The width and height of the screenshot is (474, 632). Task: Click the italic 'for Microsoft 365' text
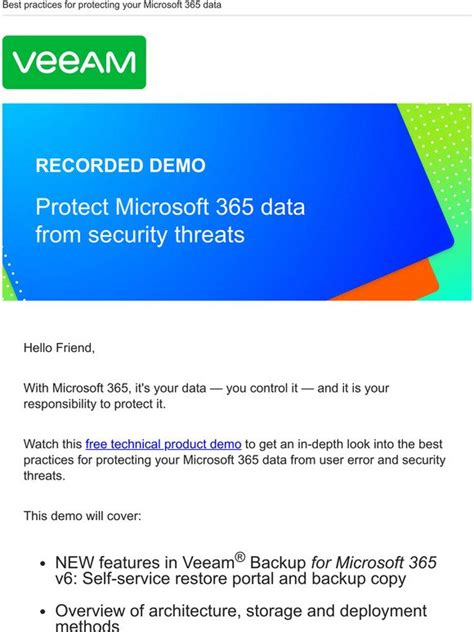[x=374, y=562]
